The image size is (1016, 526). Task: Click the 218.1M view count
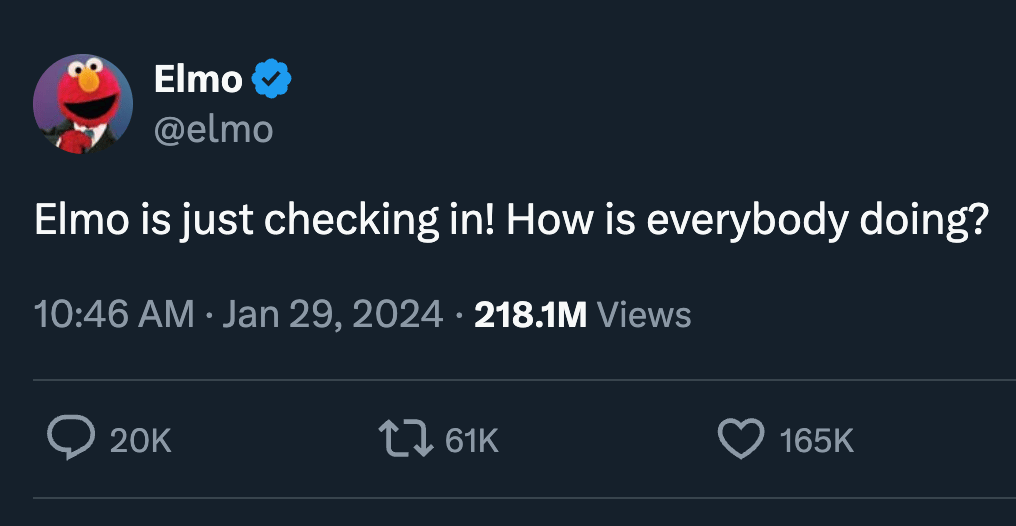[530, 315]
